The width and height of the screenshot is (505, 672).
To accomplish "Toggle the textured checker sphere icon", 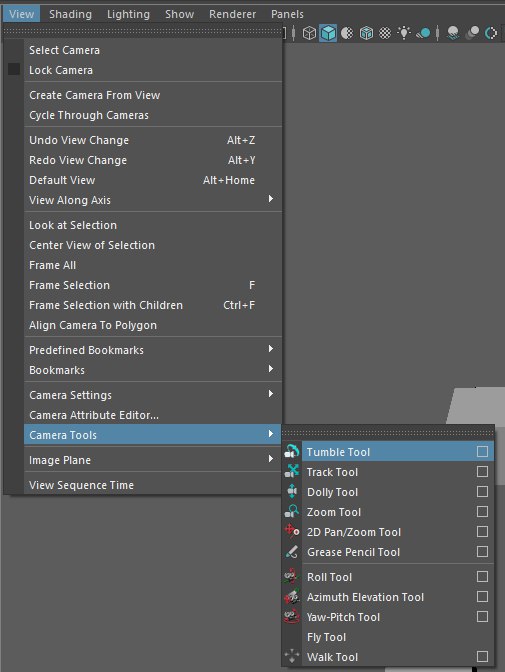I will click(385, 33).
